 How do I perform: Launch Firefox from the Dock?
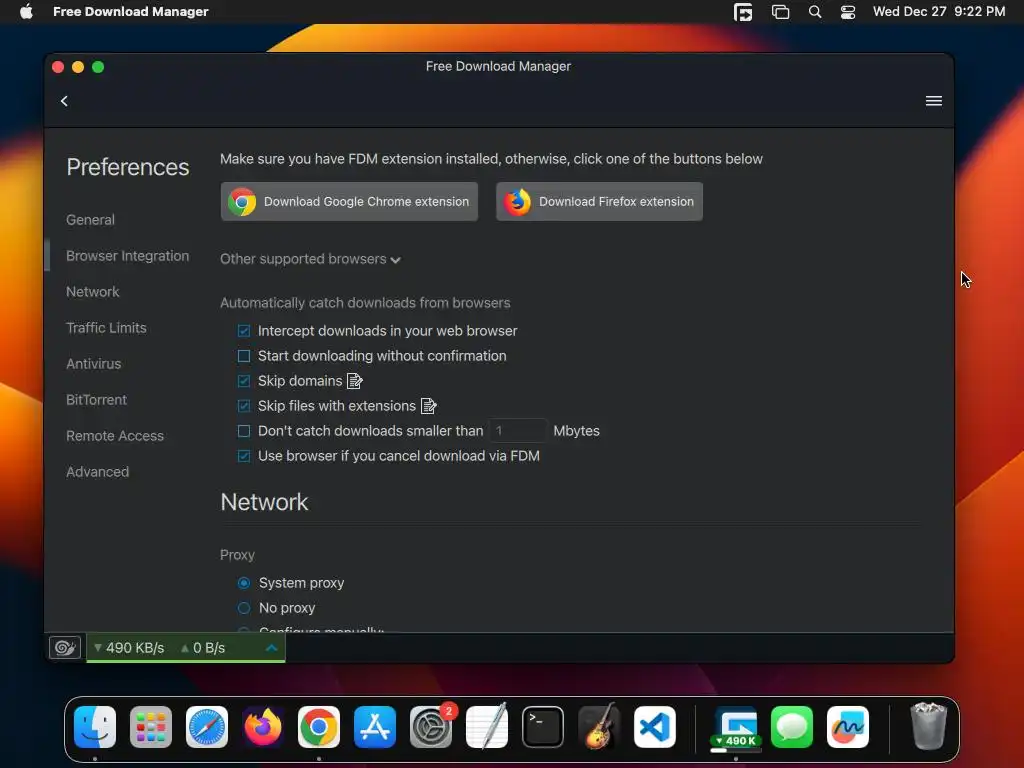[263, 727]
